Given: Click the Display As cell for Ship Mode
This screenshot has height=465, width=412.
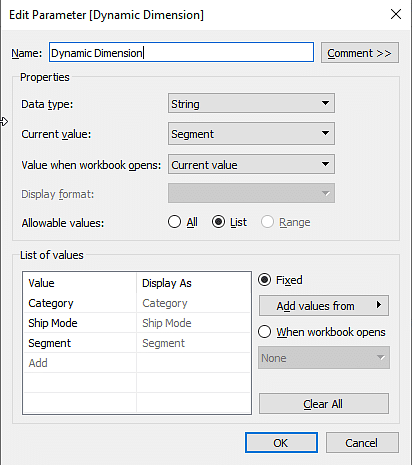Looking at the screenshot, I should pyautogui.click(x=193, y=323).
